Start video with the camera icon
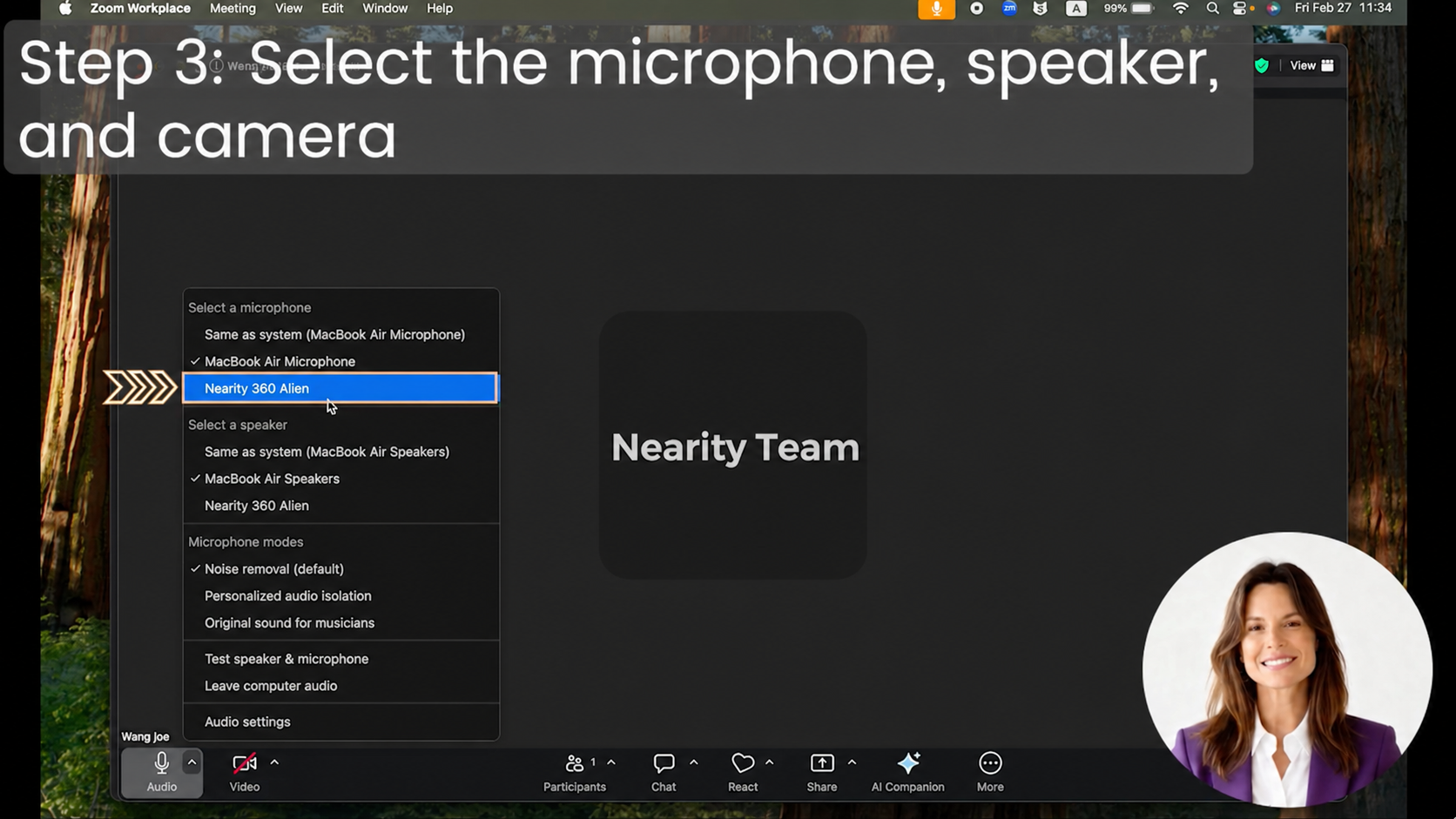The height and width of the screenshot is (819, 1456). pos(245,763)
